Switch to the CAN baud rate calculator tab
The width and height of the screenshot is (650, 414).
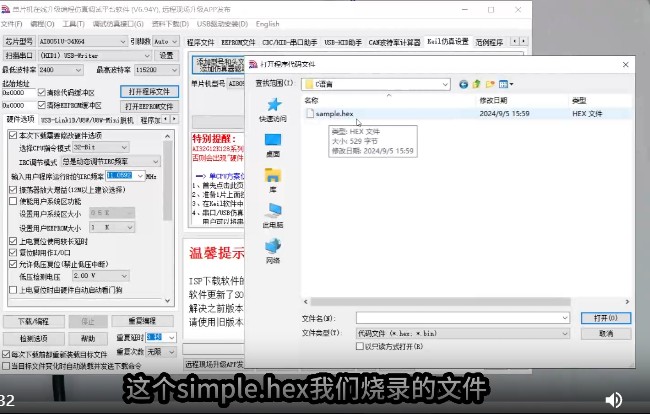pyautogui.click(x=394, y=42)
